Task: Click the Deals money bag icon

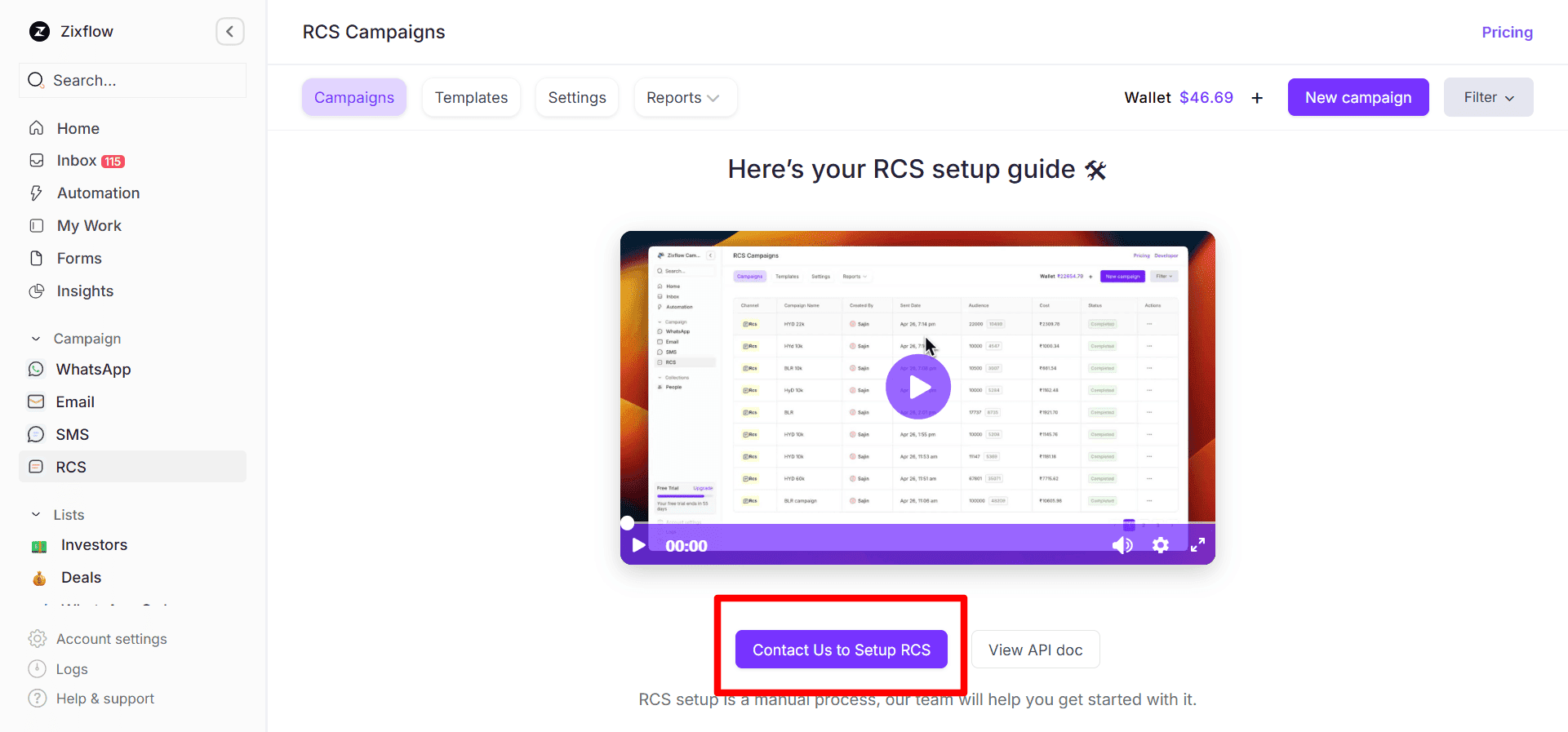Action: [39, 579]
